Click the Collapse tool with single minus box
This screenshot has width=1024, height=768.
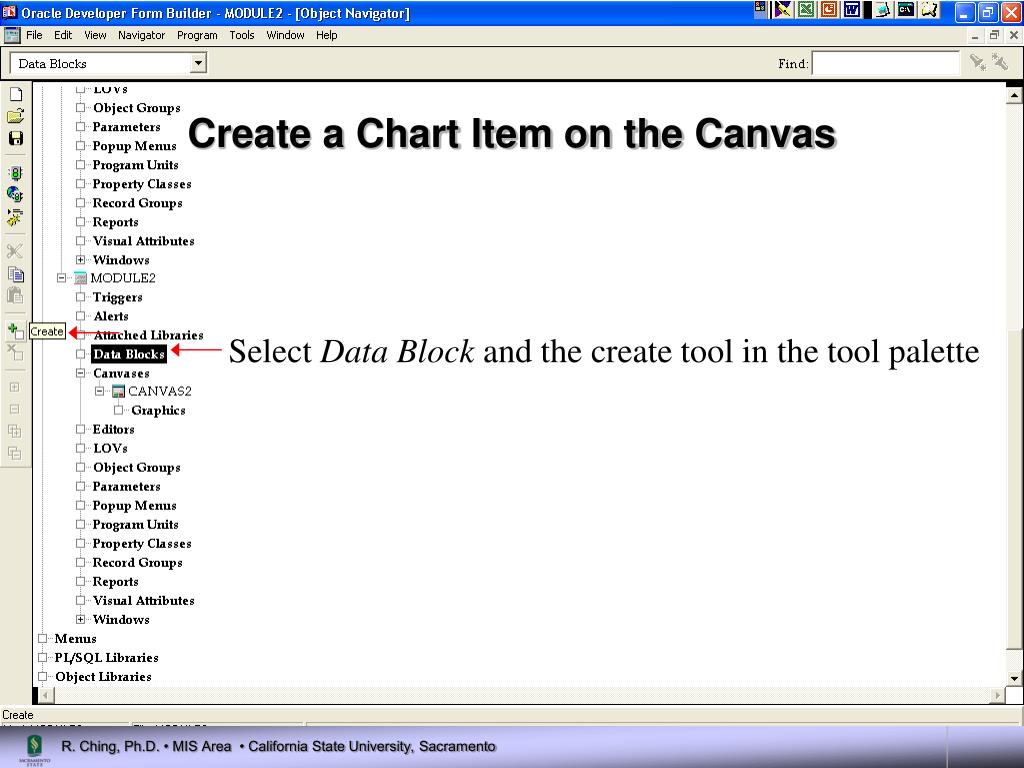click(x=15, y=409)
